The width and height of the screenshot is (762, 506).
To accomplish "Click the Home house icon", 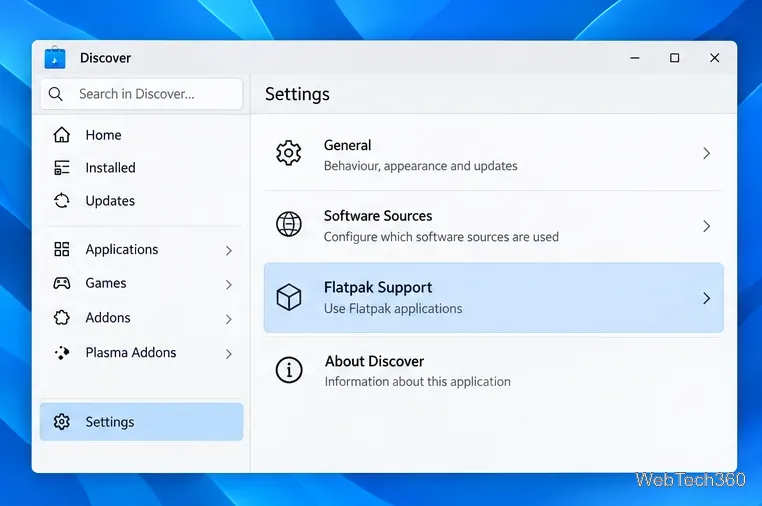I will [x=62, y=135].
